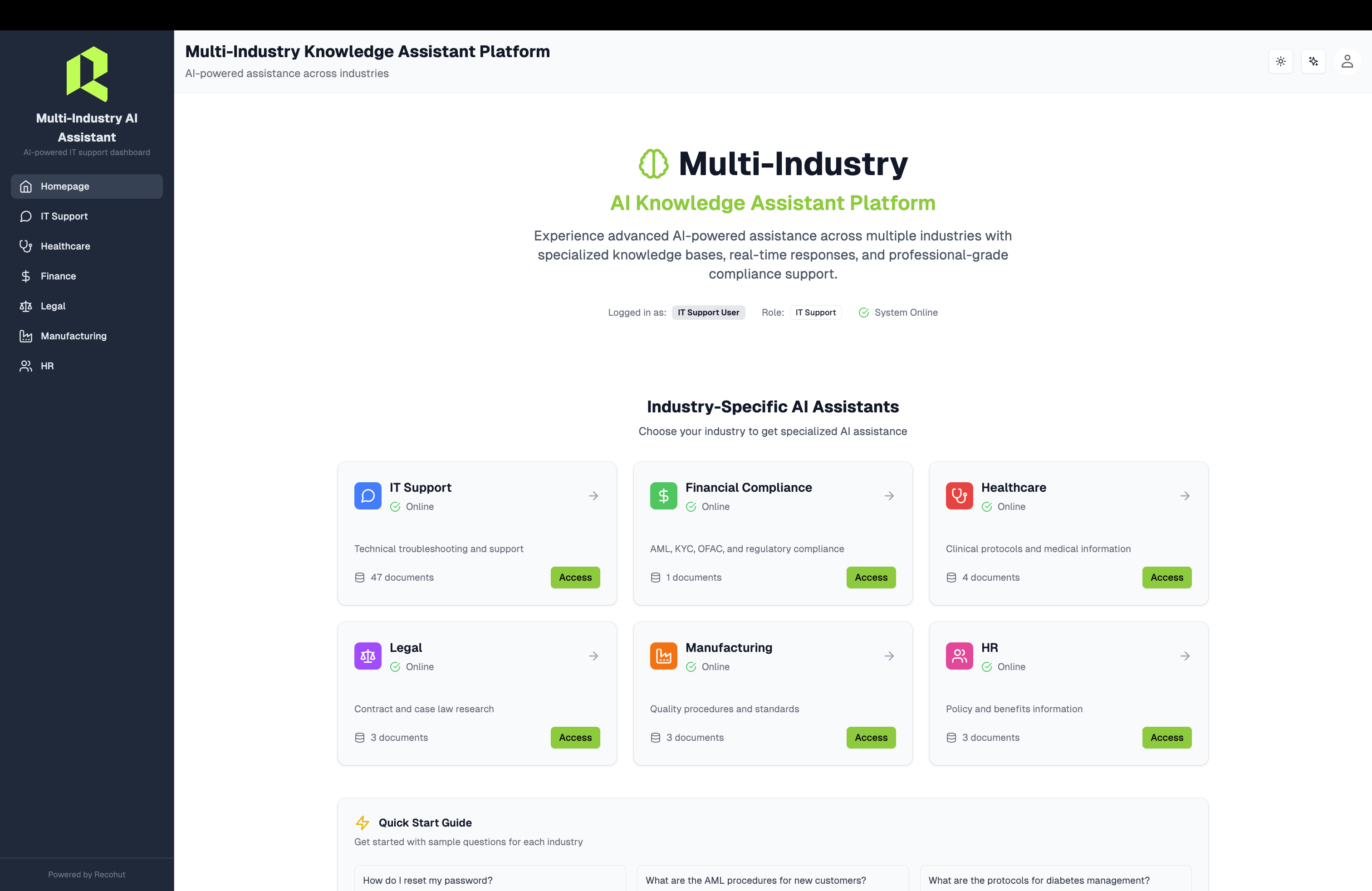The height and width of the screenshot is (891, 1372).
Task: Toggle the light/dark theme sun icon
Action: tap(1280, 61)
